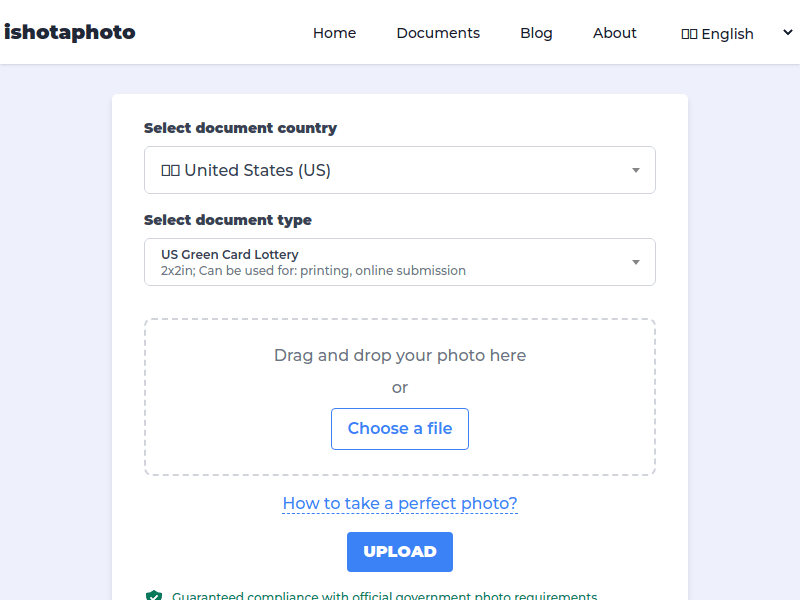
Task: Click the Choose a file button
Action: point(400,429)
